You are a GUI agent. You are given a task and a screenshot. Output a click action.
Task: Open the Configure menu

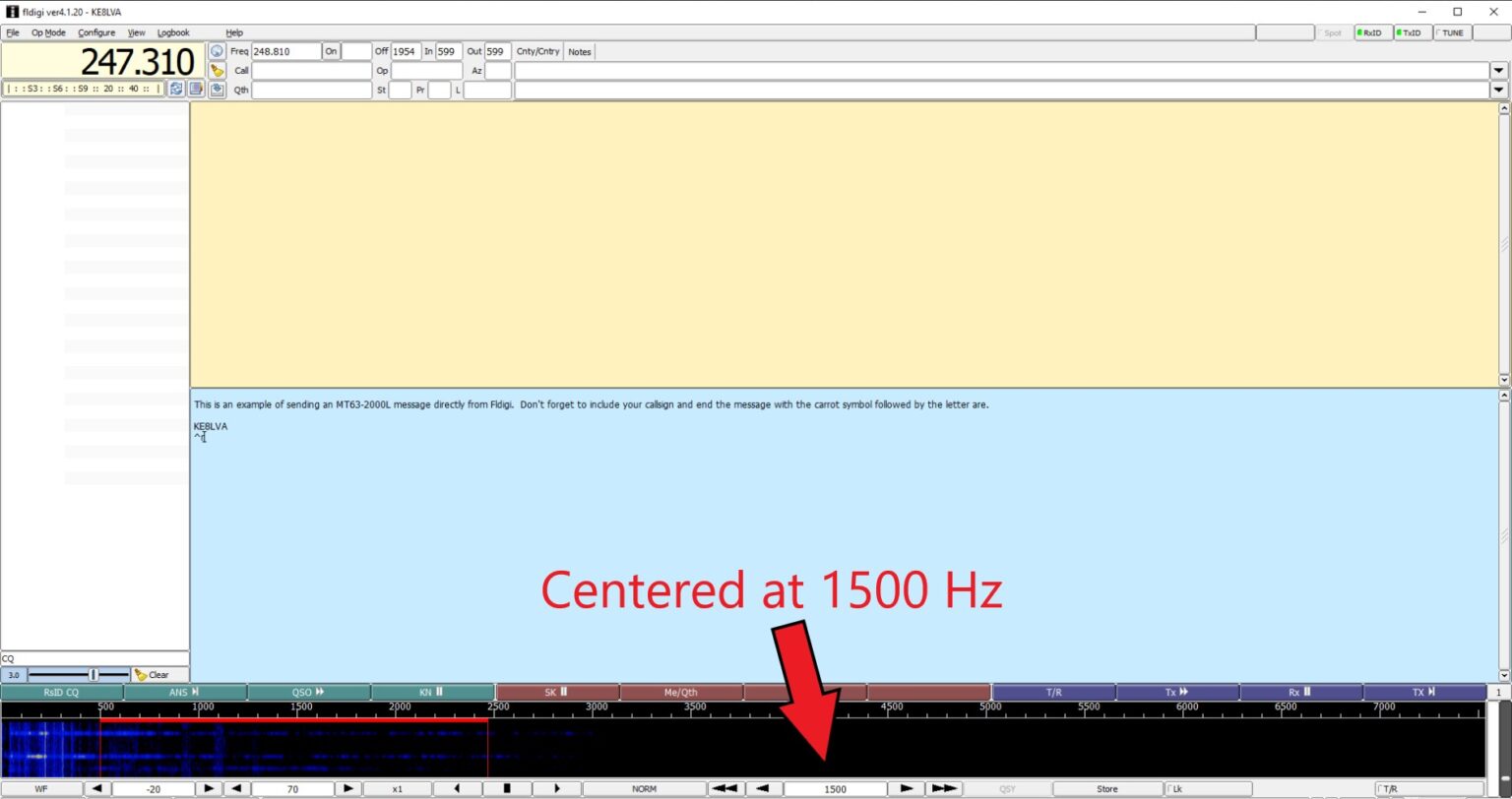96,32
